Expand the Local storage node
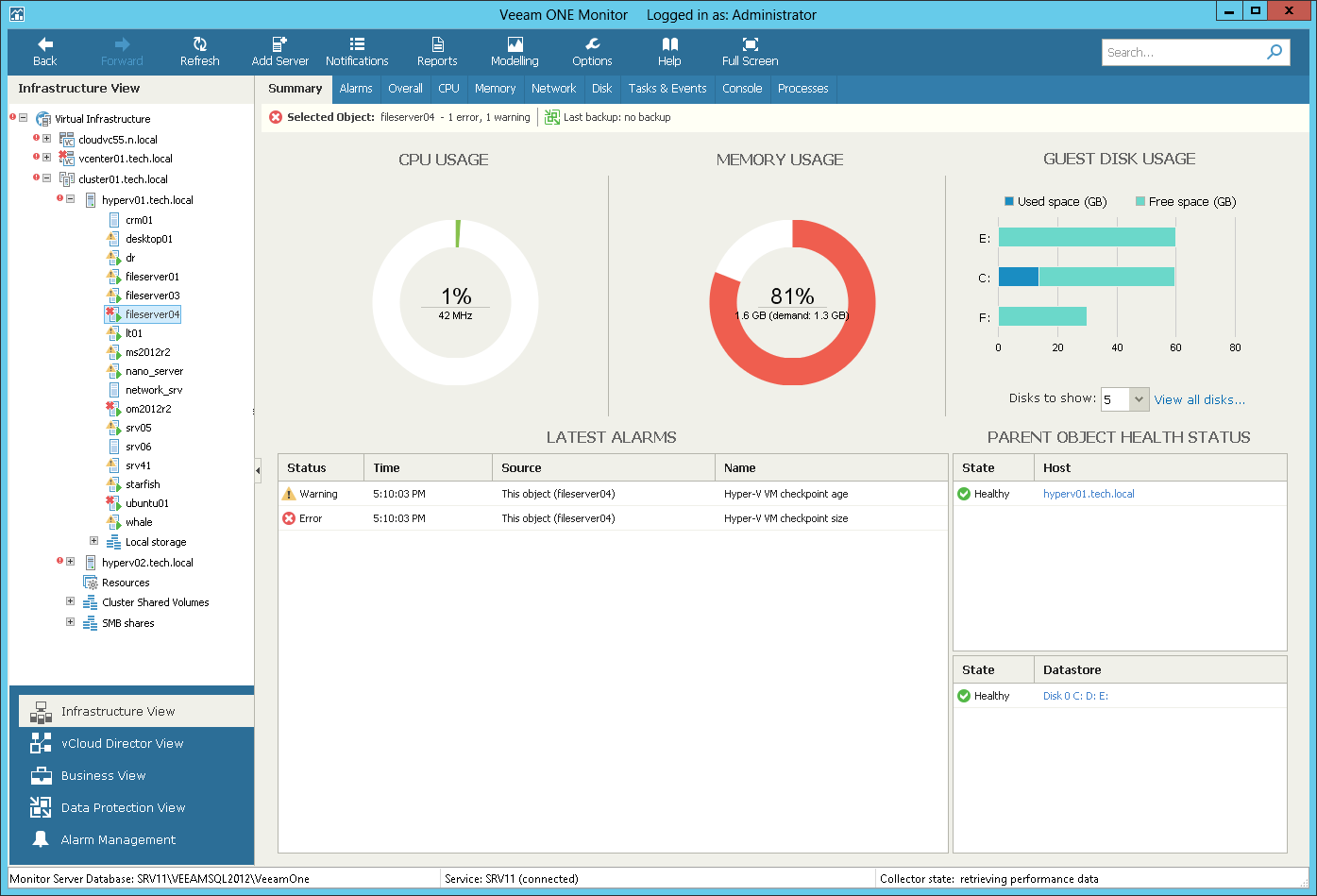The height and width of the screenshot is (896, 1317). (94, 541)
